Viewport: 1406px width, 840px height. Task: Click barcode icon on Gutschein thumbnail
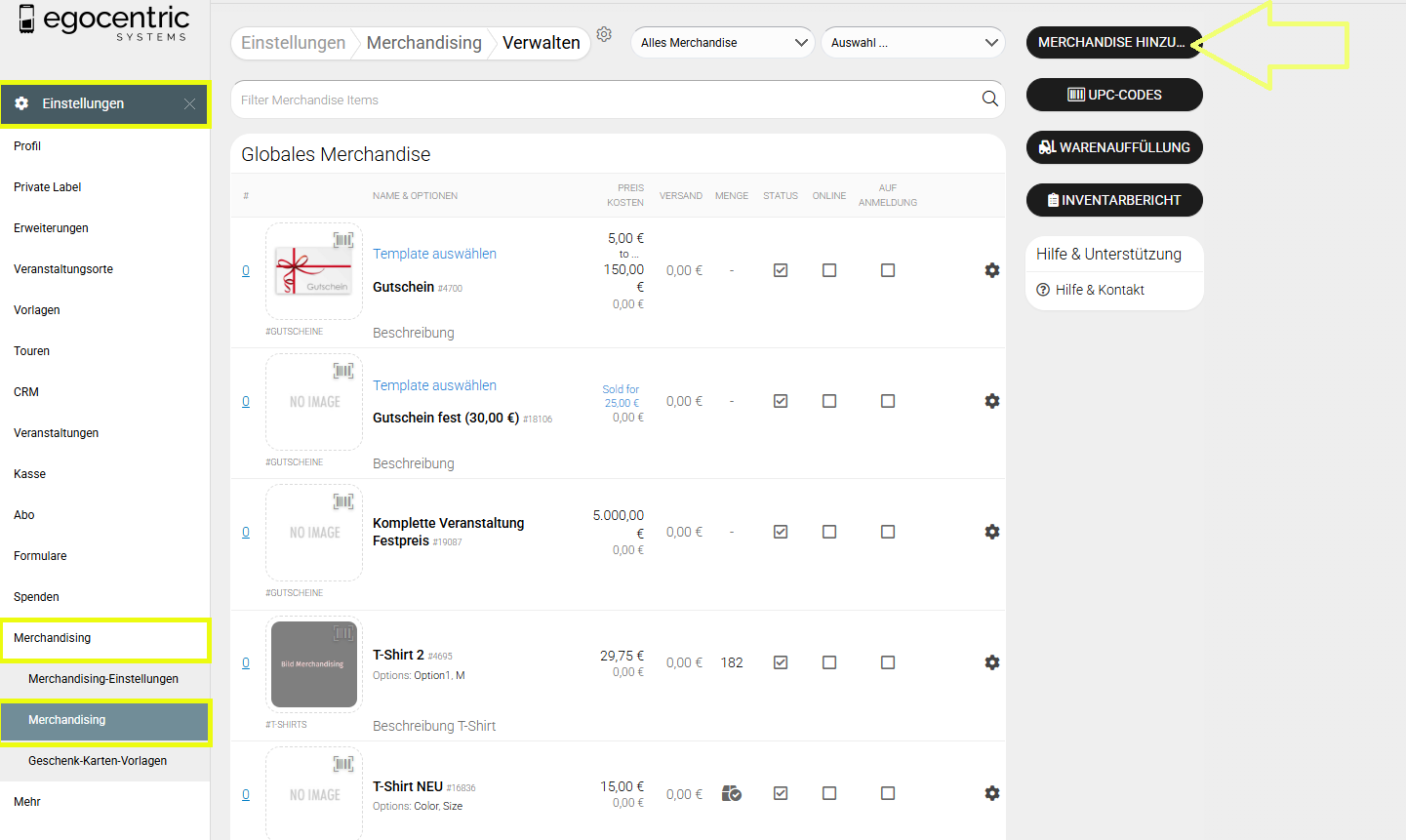tap(343, 240)
